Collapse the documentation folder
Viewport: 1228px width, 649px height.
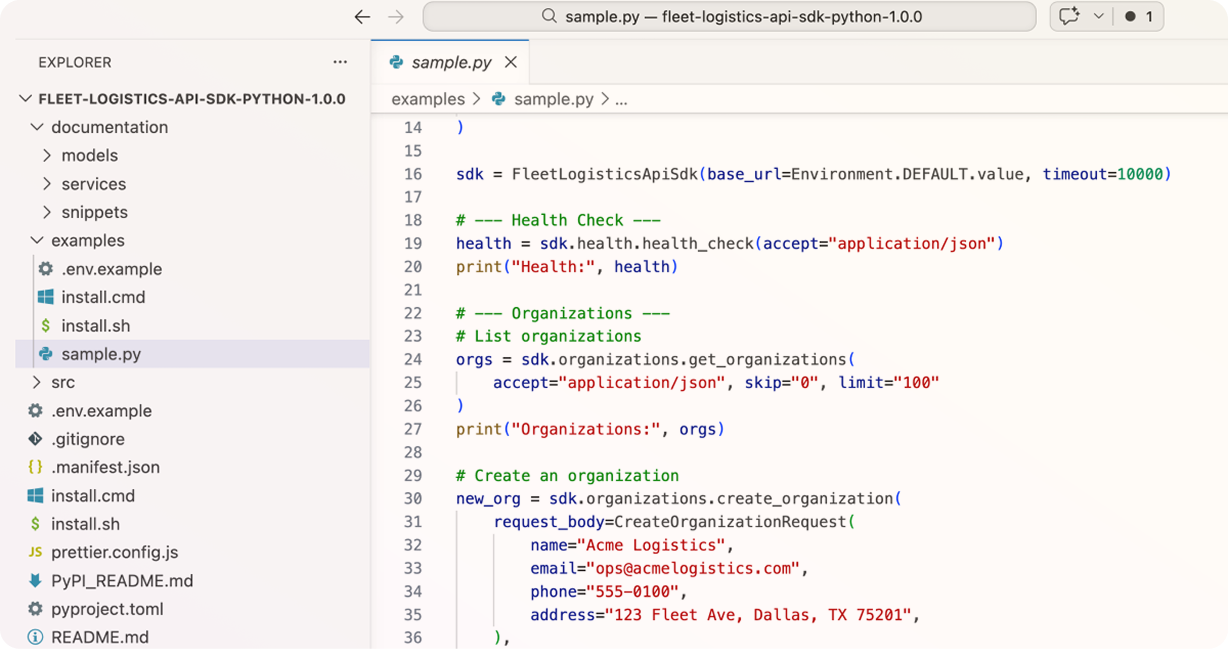pos(36,127)
